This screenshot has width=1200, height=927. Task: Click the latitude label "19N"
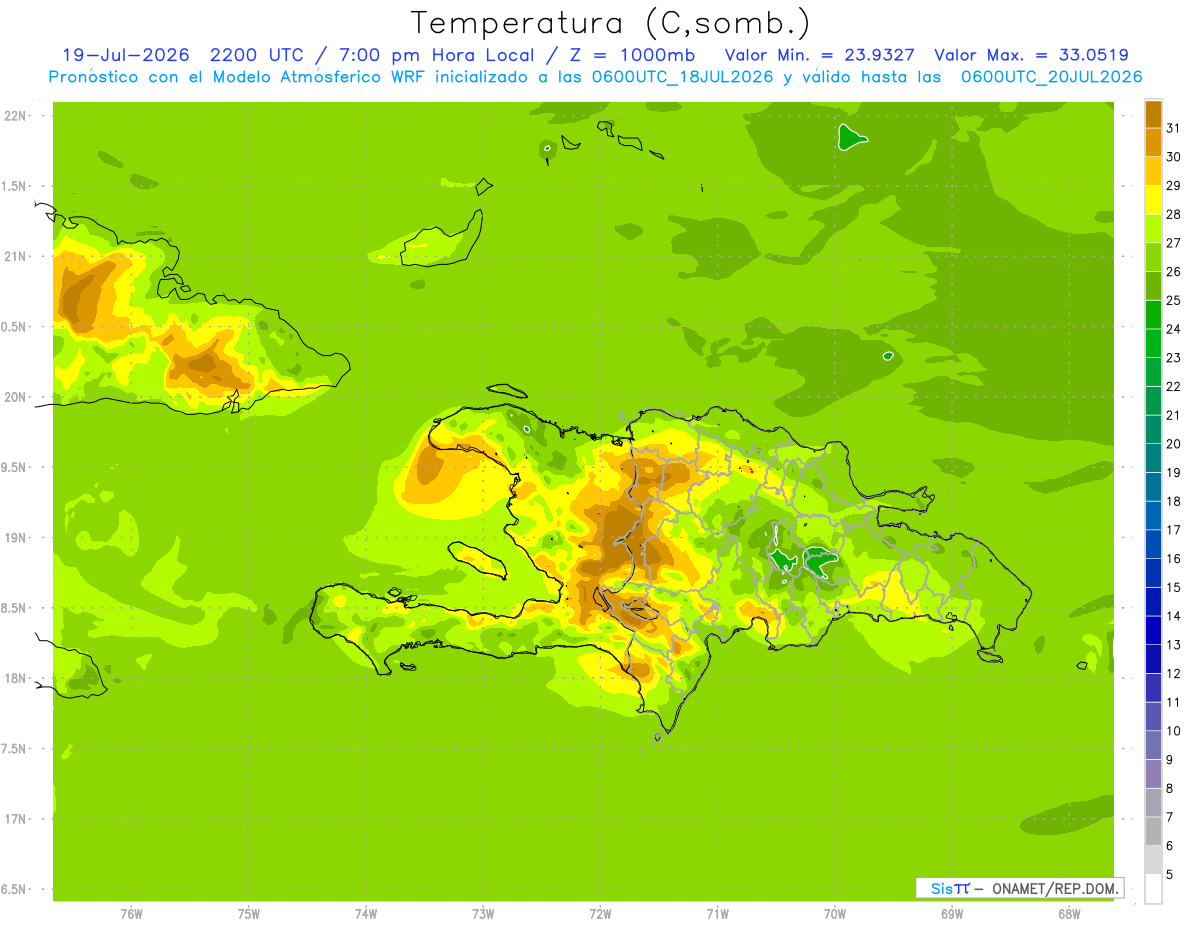(x=16, y=537)
